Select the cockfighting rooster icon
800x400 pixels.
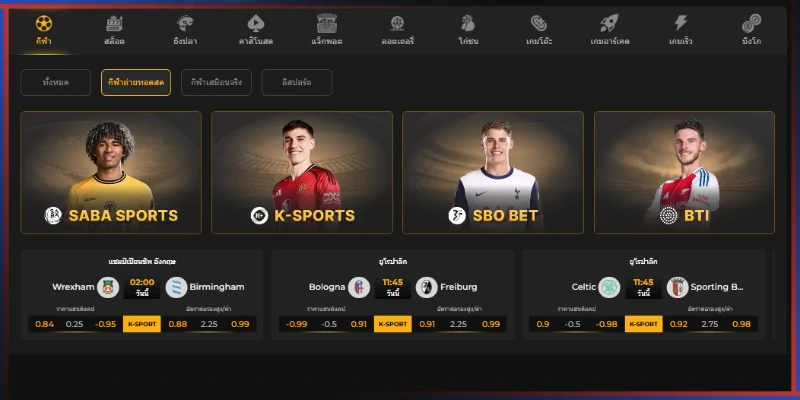[x=468, y=23]
